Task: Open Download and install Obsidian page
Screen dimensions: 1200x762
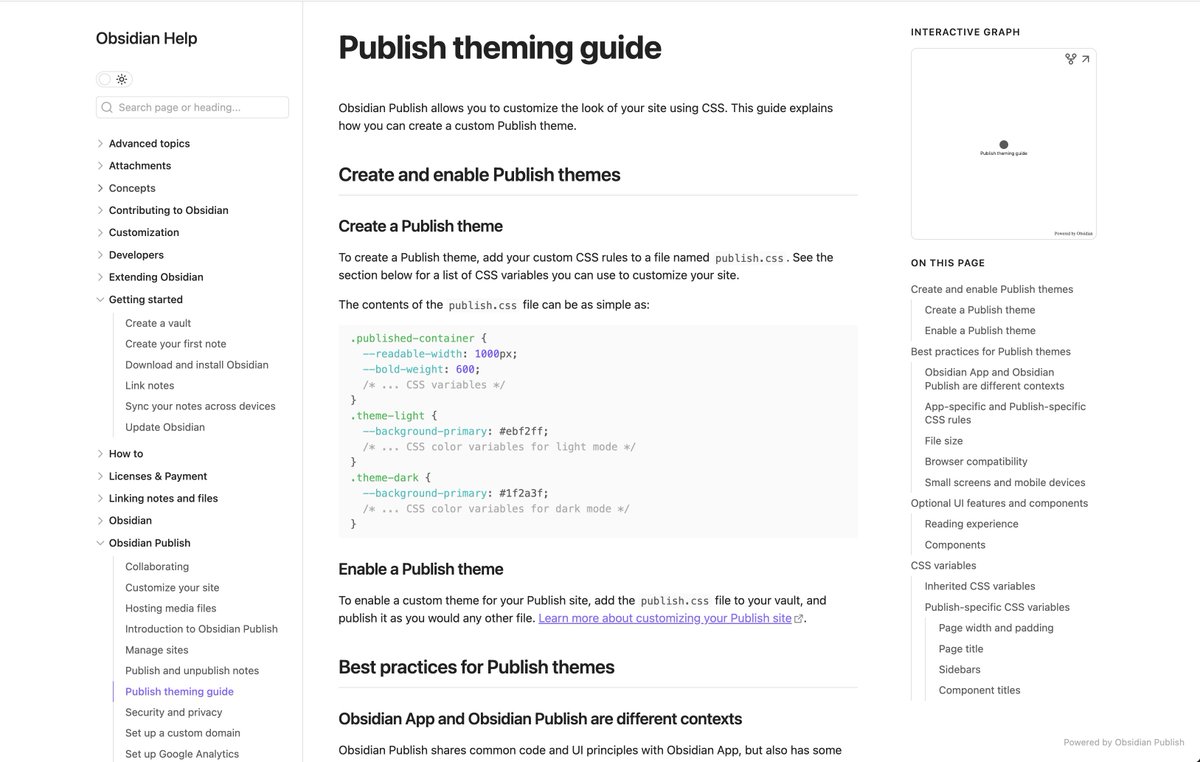Action: (x=197, y=365)
